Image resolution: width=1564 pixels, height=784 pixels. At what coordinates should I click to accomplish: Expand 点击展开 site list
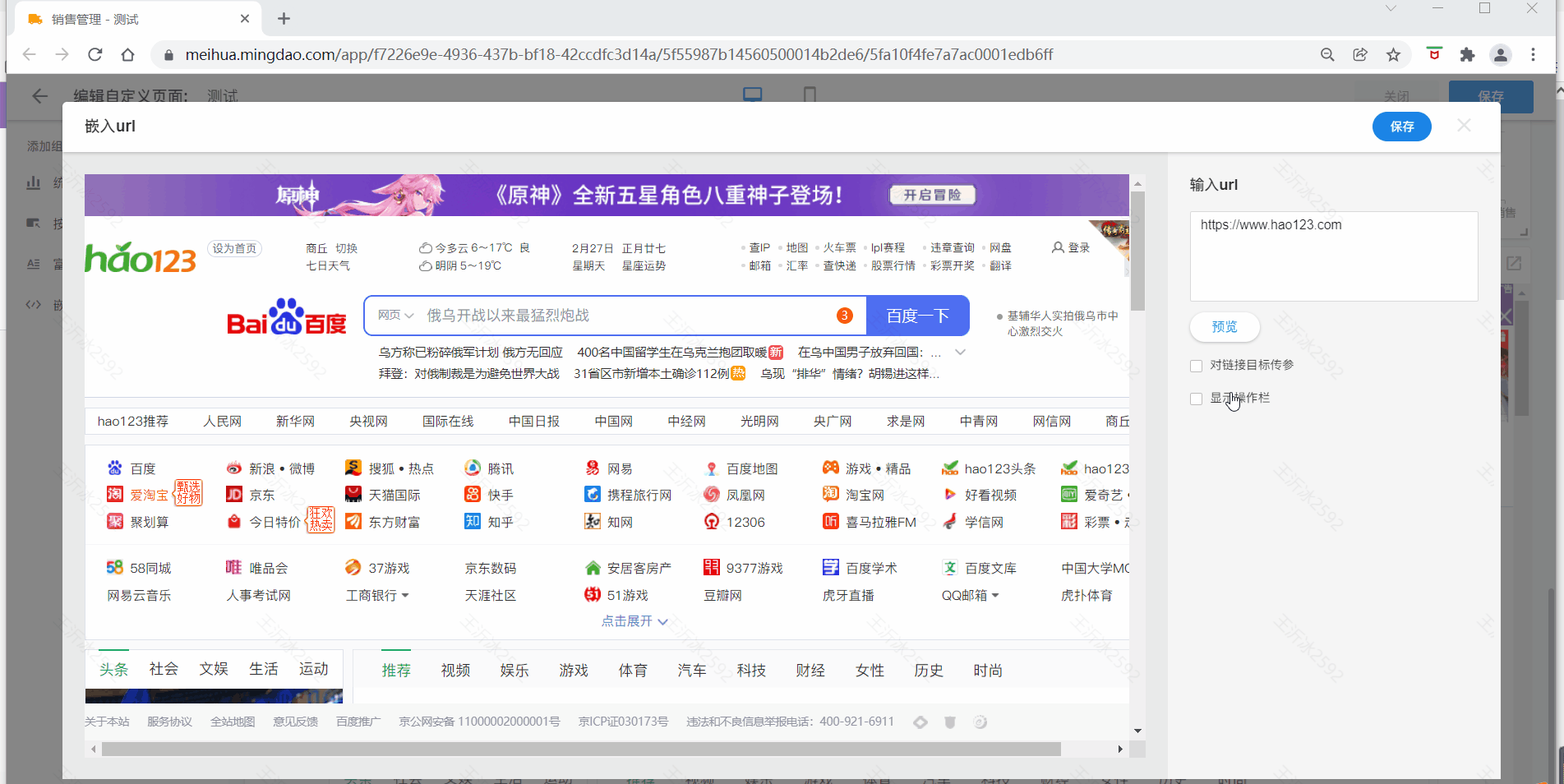(634, 621)
